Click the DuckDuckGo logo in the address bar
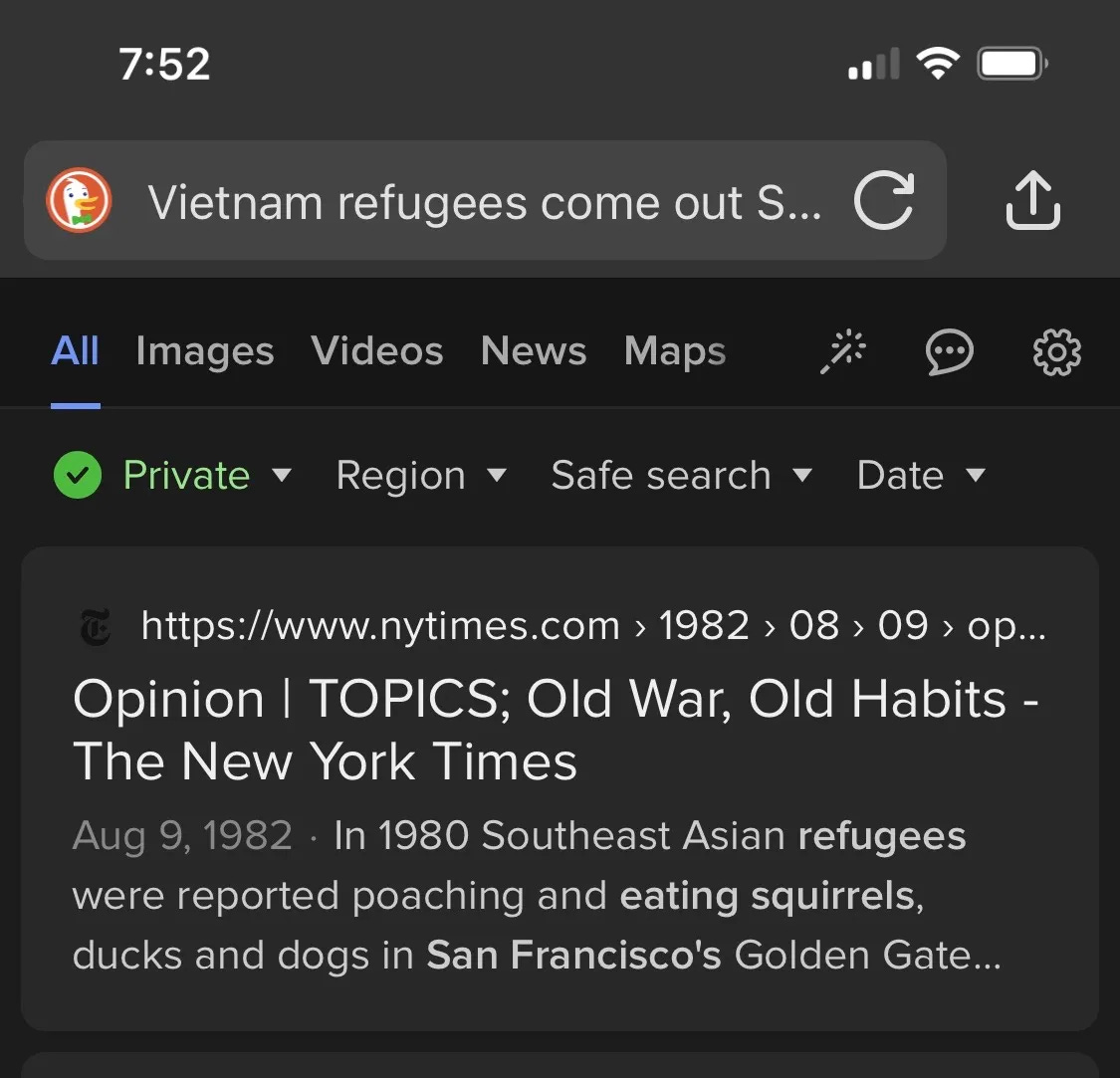Viewport: 1120px width, 1078px height. pyautogui.click(x=80, y=200)
